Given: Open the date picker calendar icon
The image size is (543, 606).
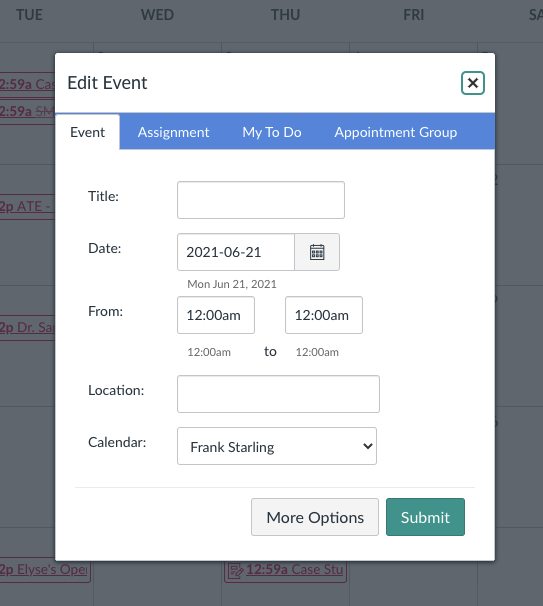Looking at the screenshot, I should point(317,252).
